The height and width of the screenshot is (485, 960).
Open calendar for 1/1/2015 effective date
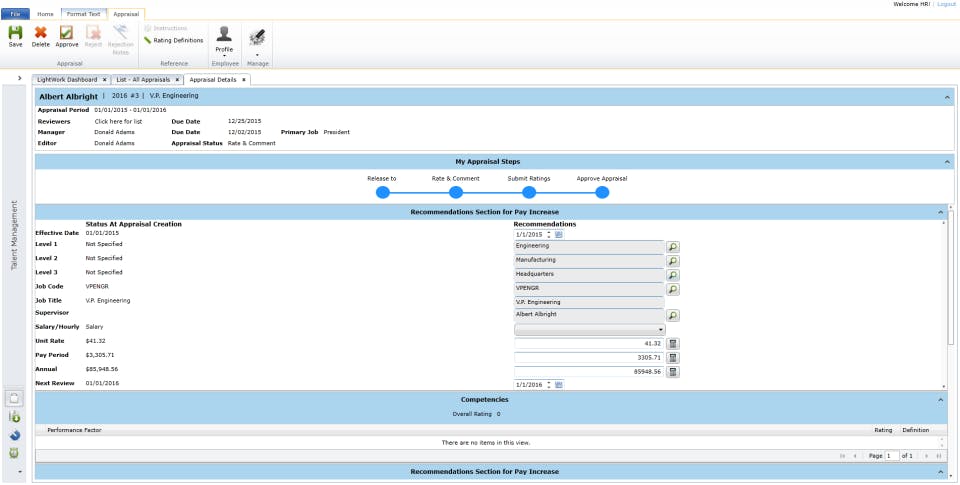pyautogui.click(x=559, y=235)
